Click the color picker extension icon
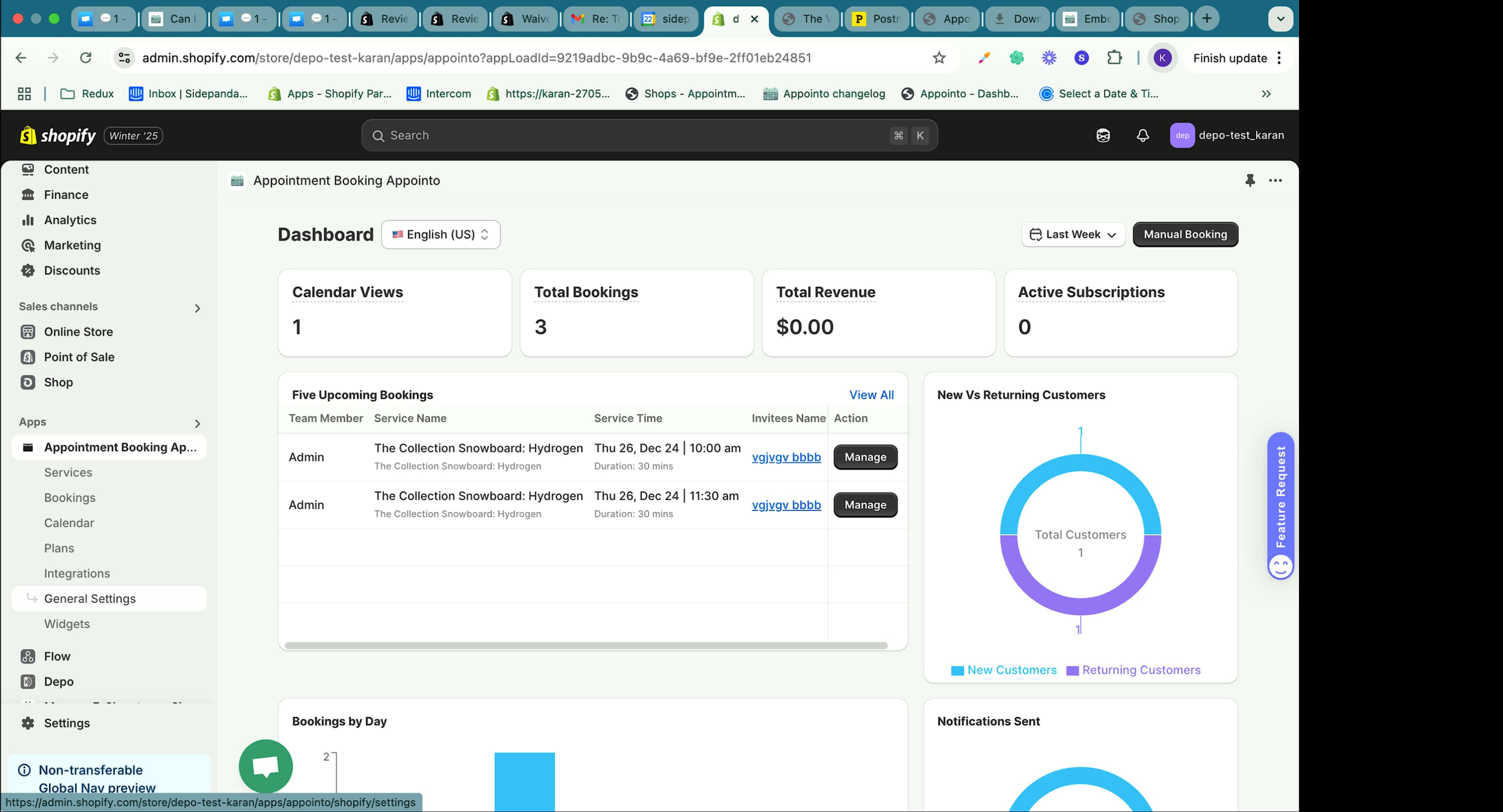1503x812 pixels. [984, 58]
